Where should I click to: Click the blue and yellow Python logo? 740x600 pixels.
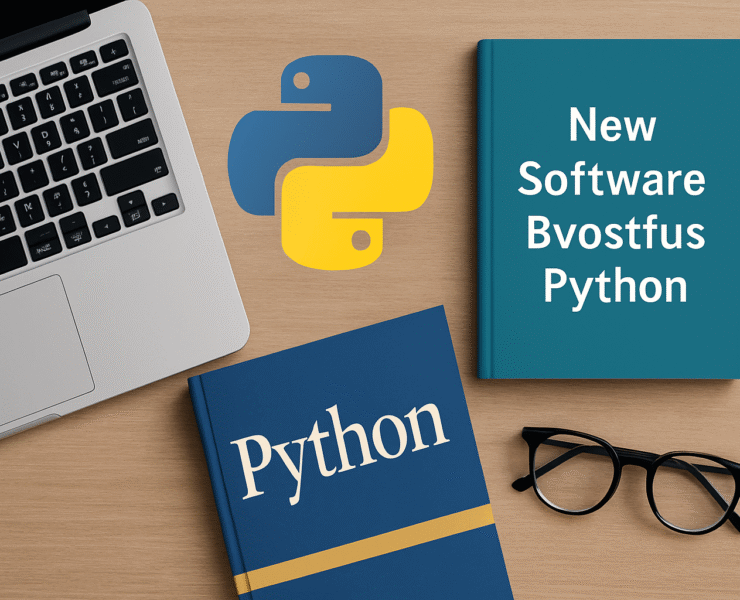(330, 162)
